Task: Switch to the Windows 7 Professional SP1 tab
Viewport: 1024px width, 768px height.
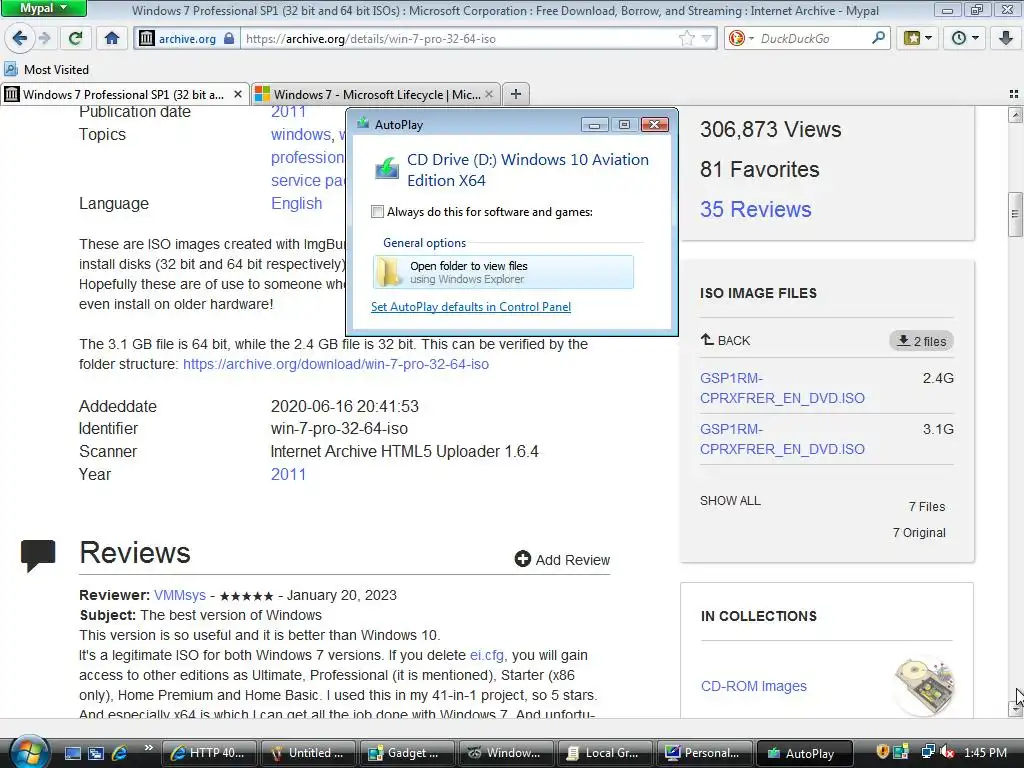Action: point(125,95)
